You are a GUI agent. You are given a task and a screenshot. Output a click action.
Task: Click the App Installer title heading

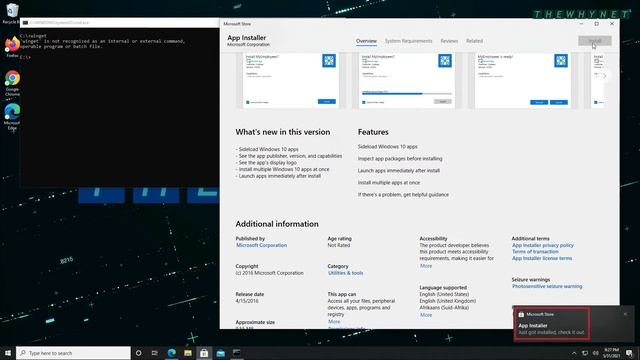[247, 38]
